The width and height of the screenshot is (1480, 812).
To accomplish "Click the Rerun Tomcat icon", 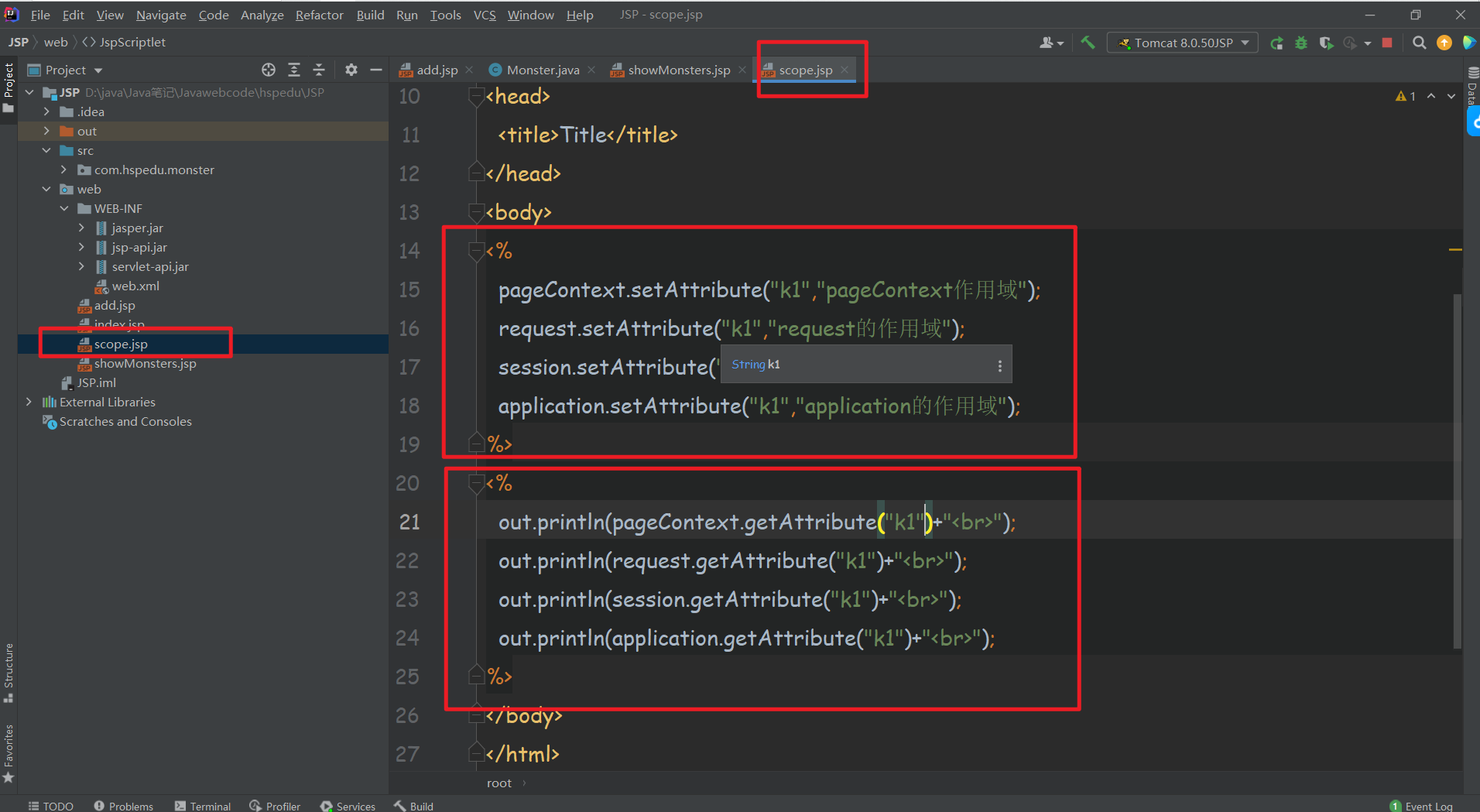I will (1277, 43).
